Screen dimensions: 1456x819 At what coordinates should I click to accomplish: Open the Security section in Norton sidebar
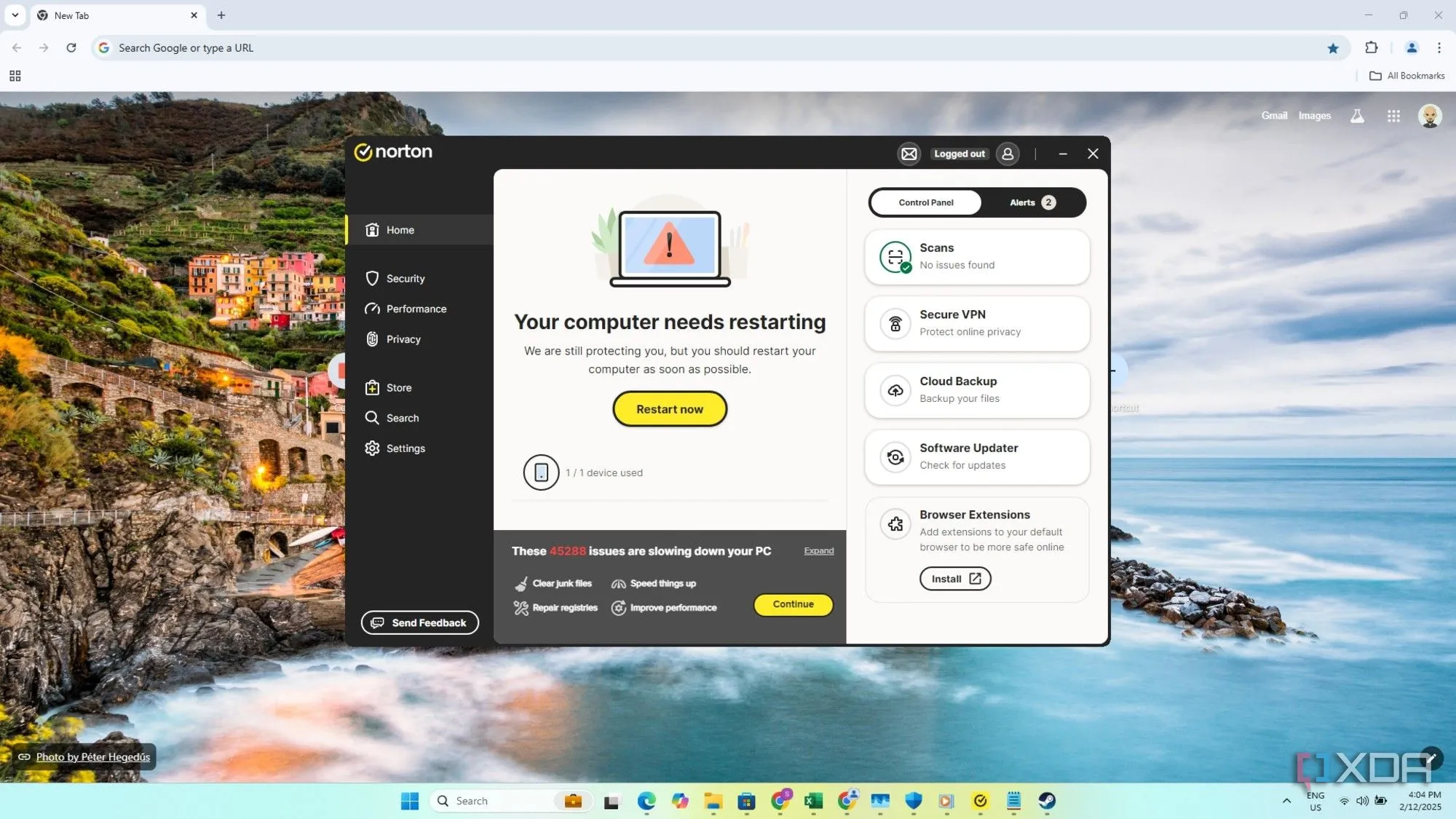point(405,278)
